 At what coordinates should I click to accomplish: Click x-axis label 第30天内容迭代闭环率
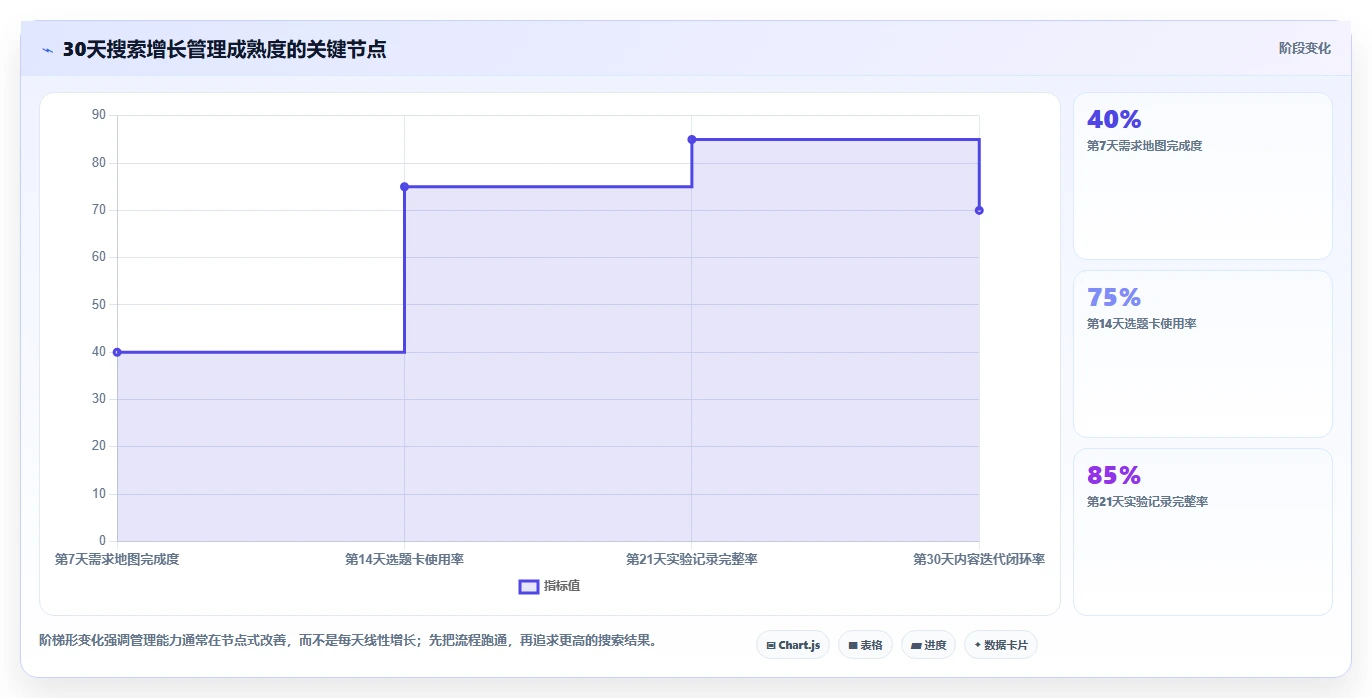click(979, 559)
